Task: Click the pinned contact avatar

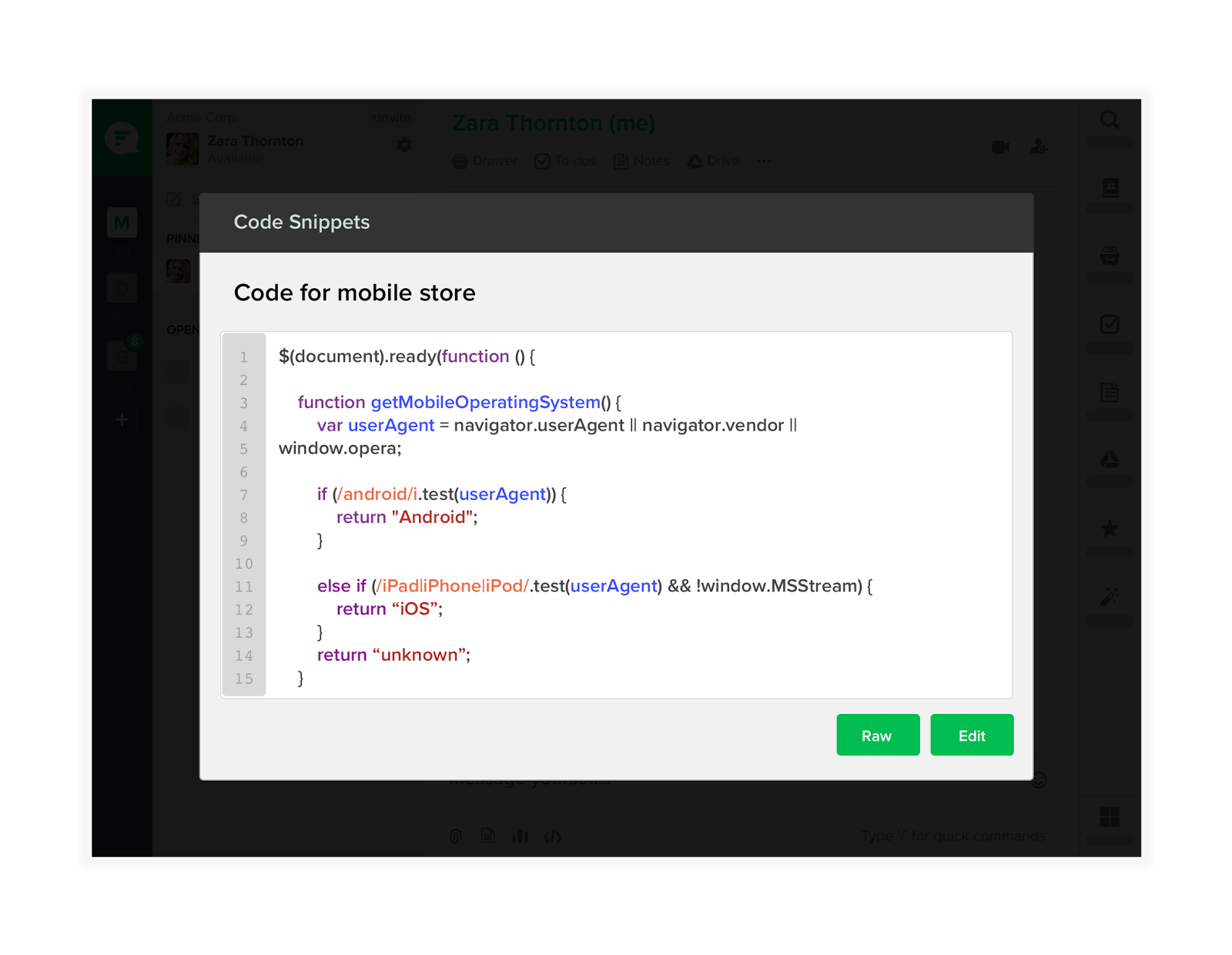Action: (x=179, y=271)
